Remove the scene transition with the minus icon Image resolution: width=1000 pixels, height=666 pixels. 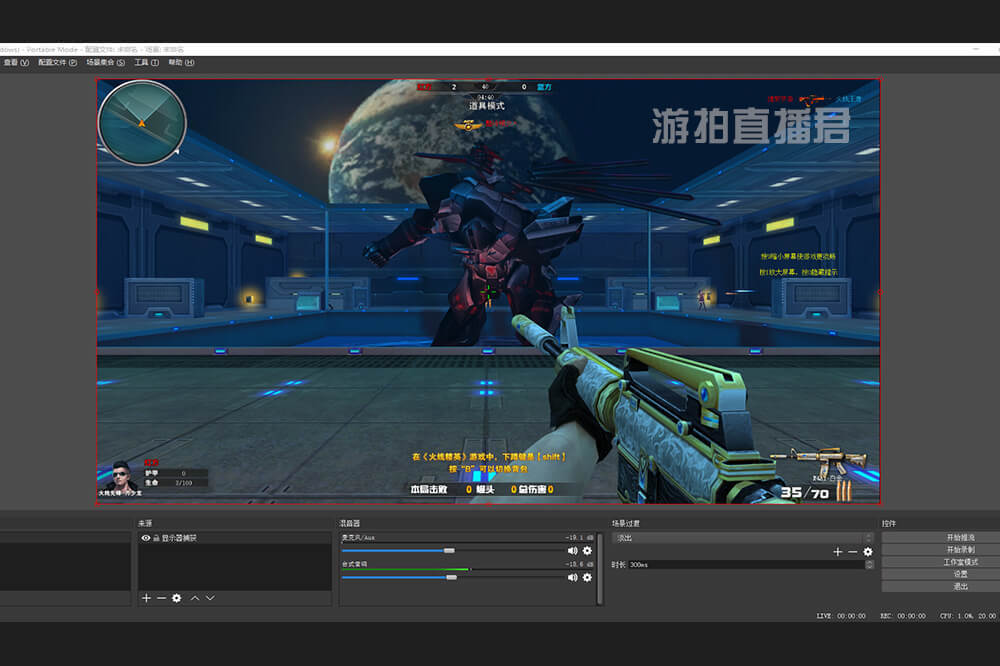(852, 552)
